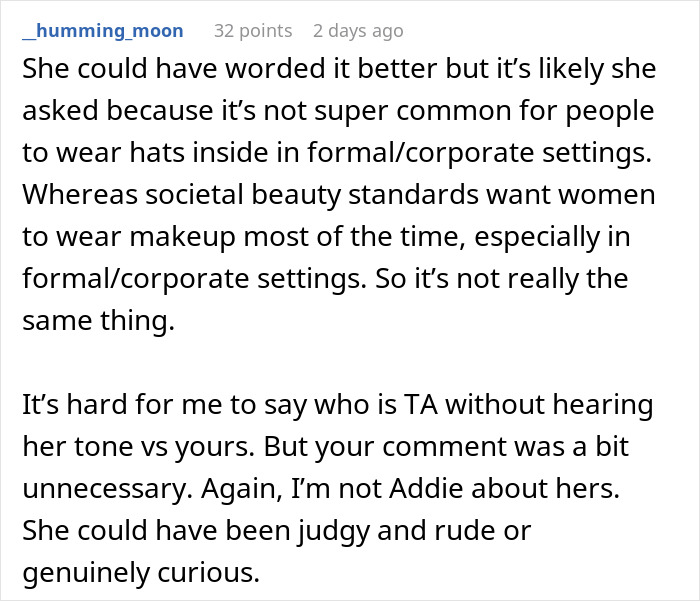Click the "2 days ago" timestamp
This screenshot has width=700, height=601.
(x=360, y=31)
